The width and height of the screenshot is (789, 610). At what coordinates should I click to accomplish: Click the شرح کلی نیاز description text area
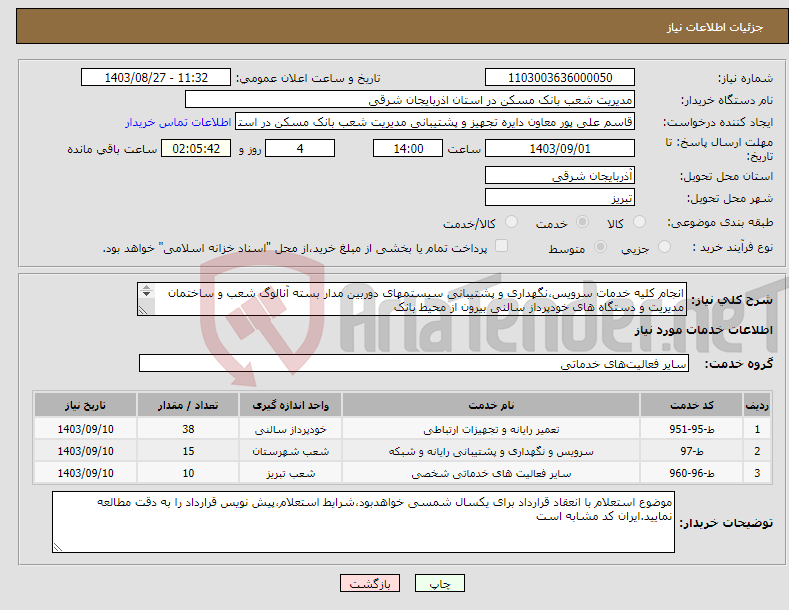tap(412, 299)
